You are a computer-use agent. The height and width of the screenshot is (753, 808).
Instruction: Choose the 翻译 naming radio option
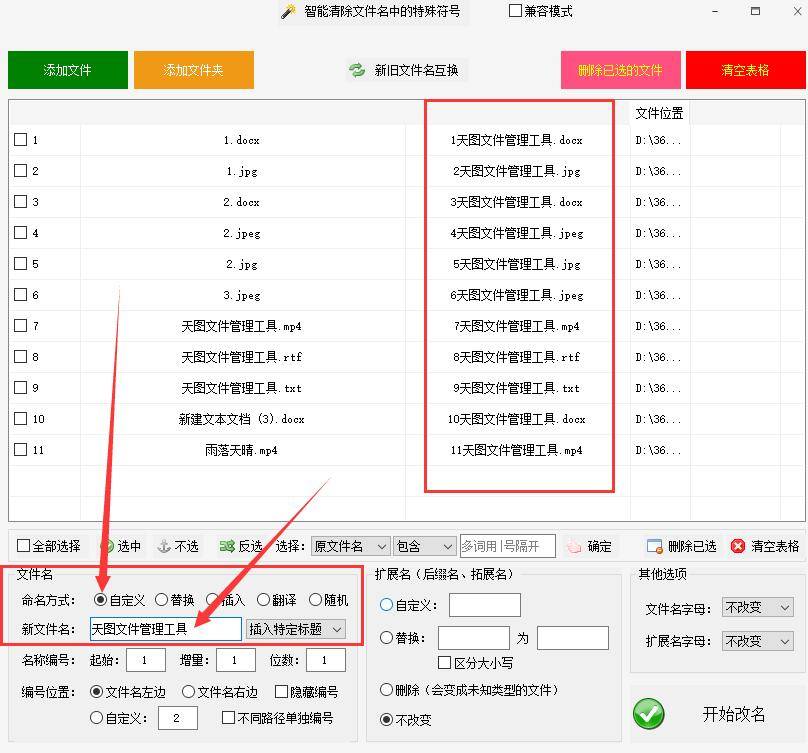coord(263,600)
